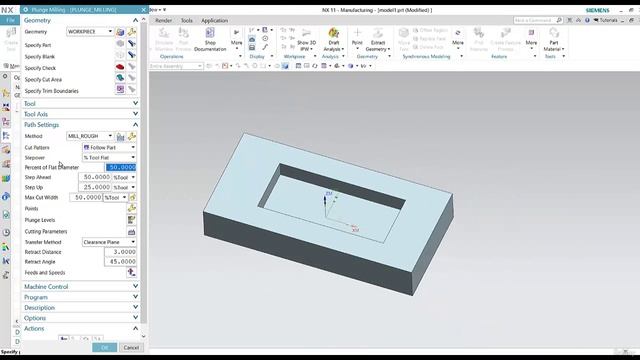Click the Edit geometry wrench icon
Viewport: 640px width, 360px height.
coord(131,32)
